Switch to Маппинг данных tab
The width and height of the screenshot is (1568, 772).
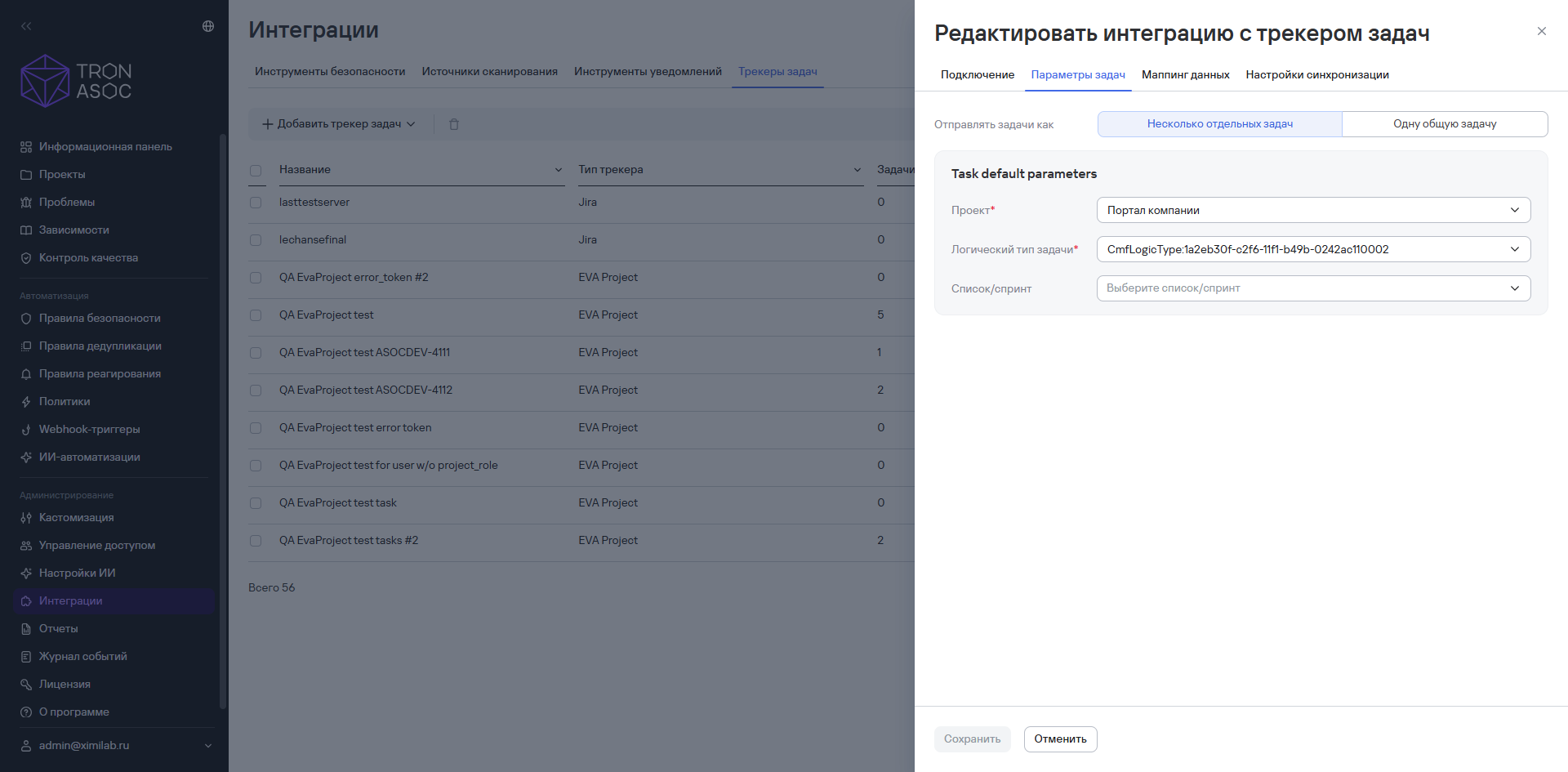[x=1185, y=74]
